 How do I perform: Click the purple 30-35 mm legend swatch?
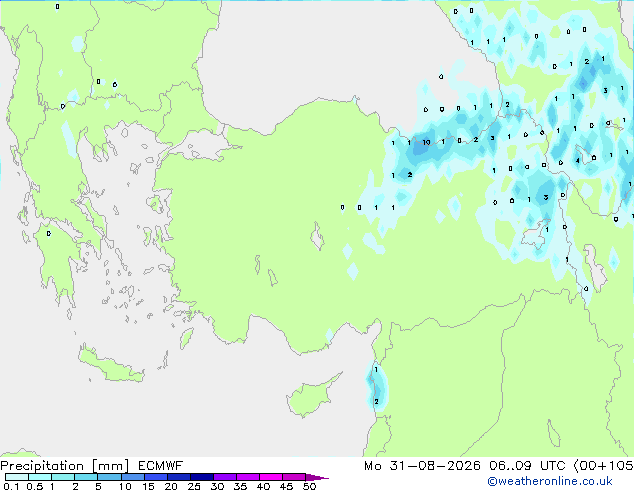[x=225, y=477]
